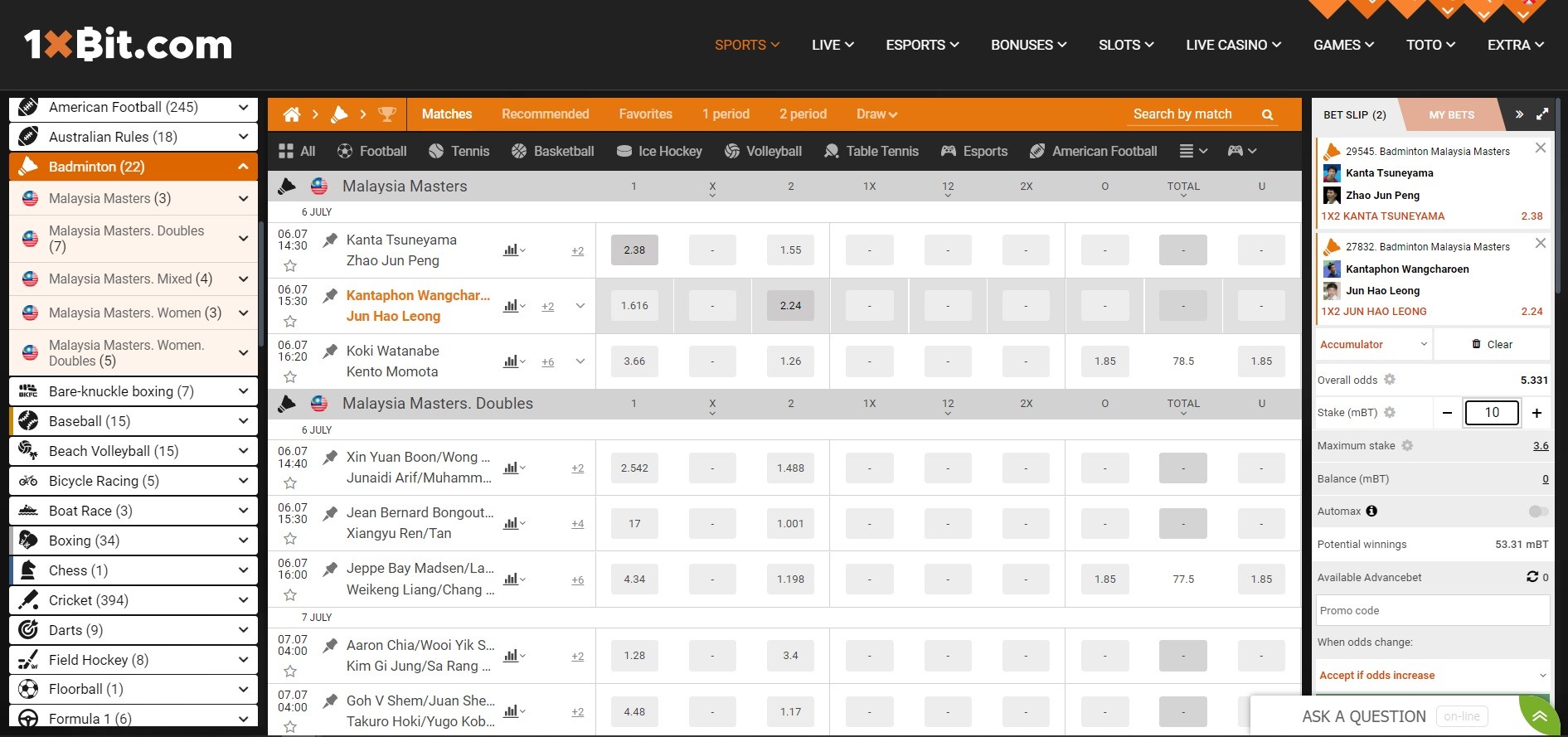Refresh Available Advancebet
The width and height of the screenshot is (1568, 737).
pos(1532,577)
